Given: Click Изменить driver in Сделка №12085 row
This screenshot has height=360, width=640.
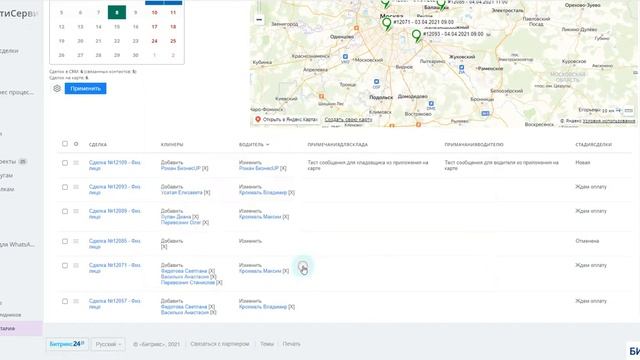Looking at the screenshot, I should point(250,241).
